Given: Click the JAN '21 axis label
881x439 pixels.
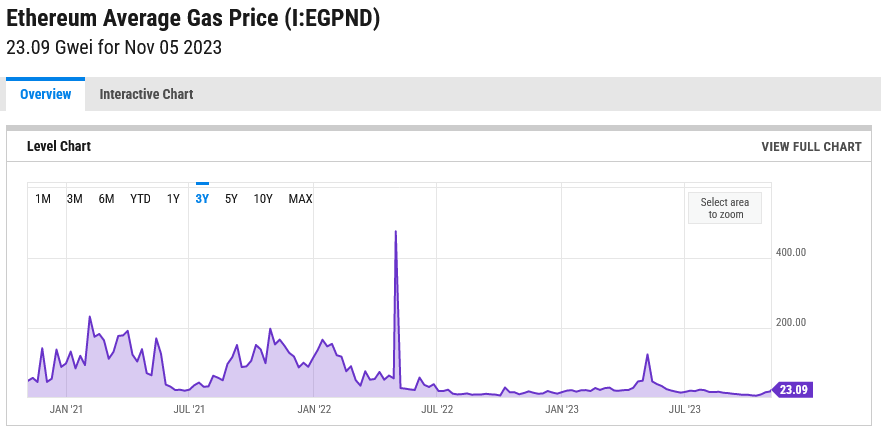Looking at the screenshot, I should click(x=65, y=409).
